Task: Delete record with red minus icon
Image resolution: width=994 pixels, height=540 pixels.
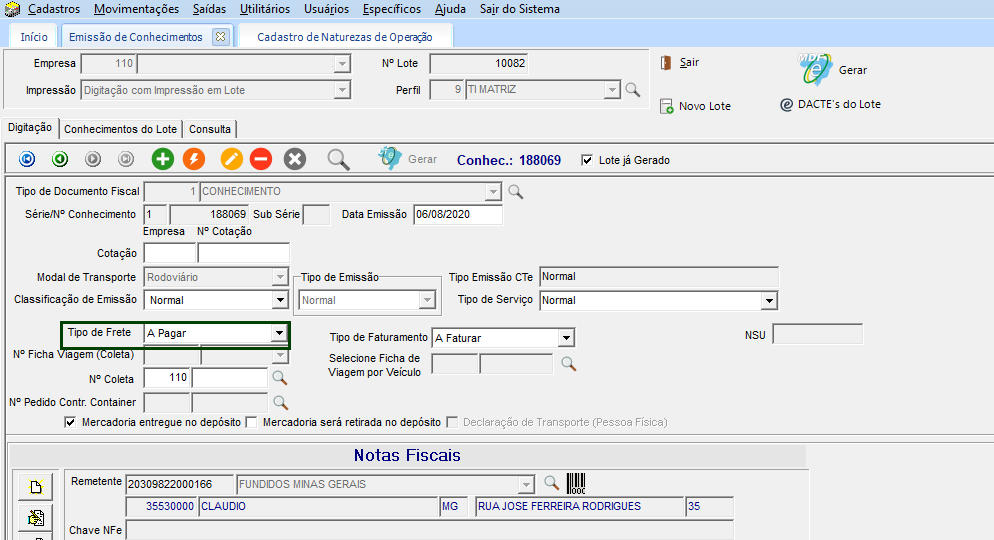Action: pos(261,159)
